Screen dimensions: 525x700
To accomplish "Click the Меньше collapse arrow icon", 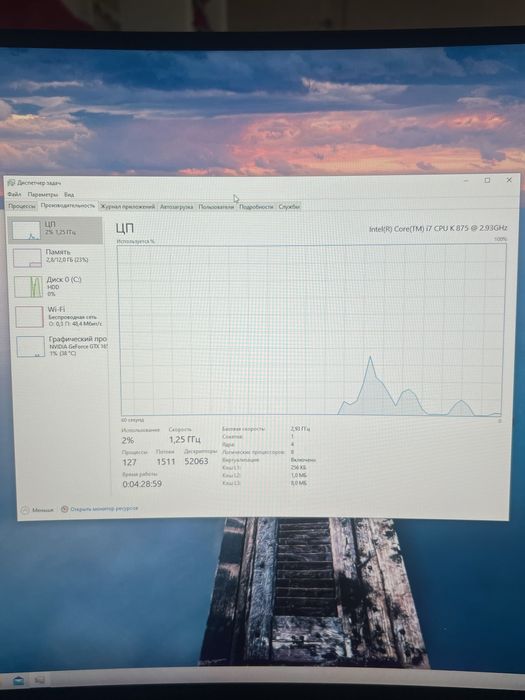I will (25, 510).
